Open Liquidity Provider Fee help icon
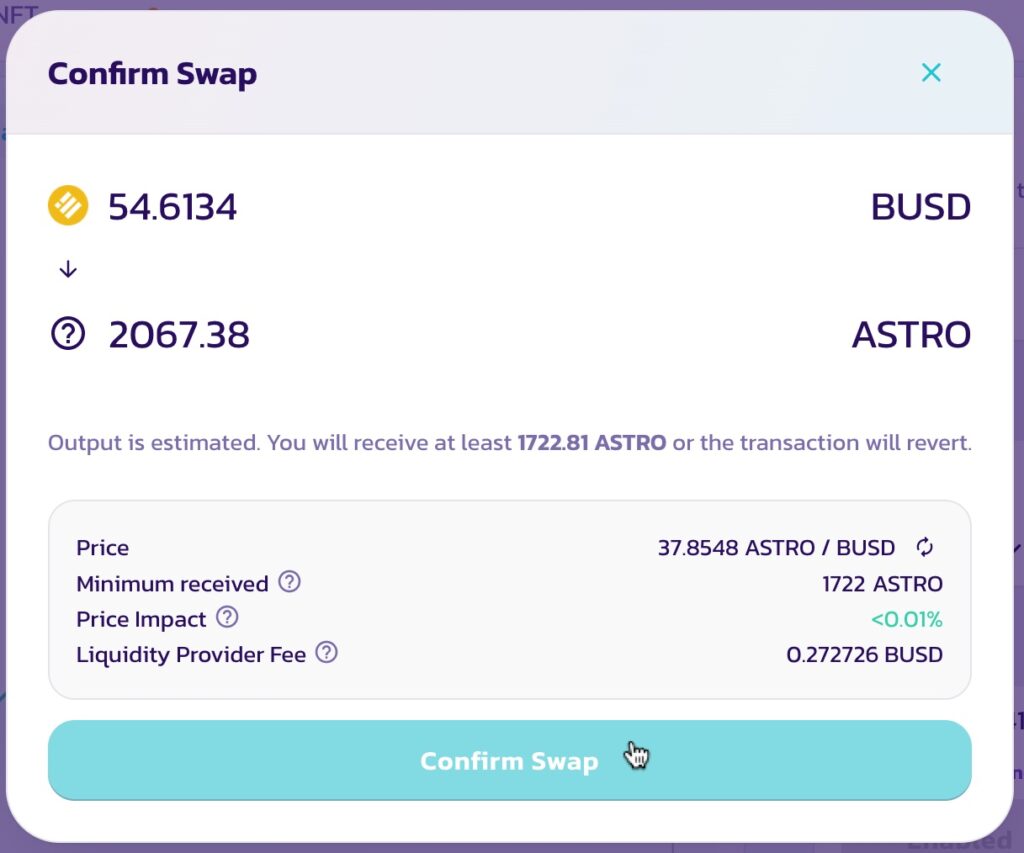1024x853 pixels. [x=327, y=652]
